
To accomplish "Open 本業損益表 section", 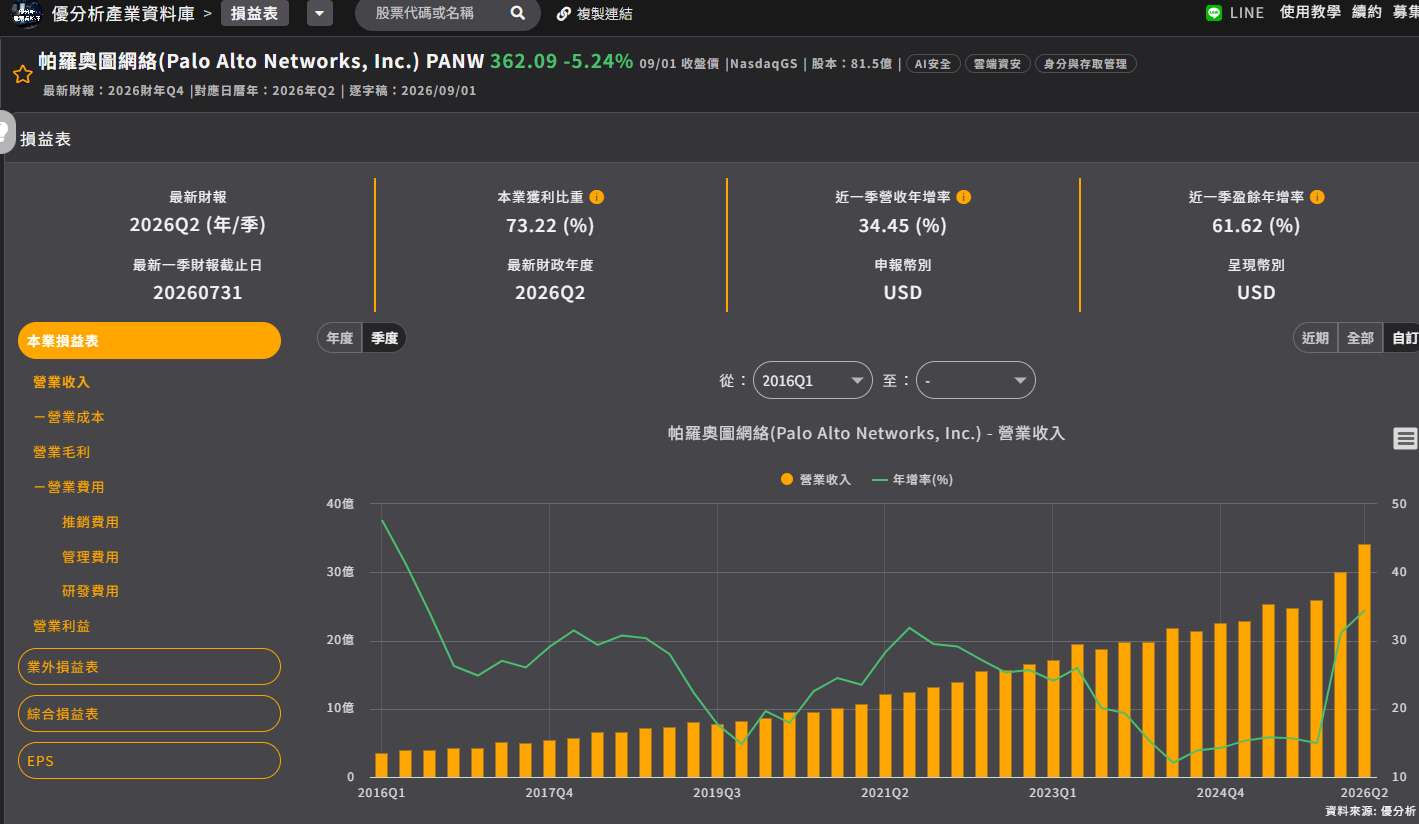I will tap(149, 340).
